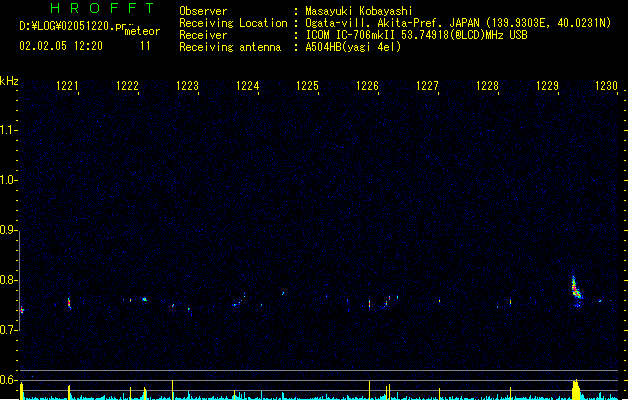Click time axis marker 1224
The width and height of the screenshot is (629, 400).
(x=248, y=86)
